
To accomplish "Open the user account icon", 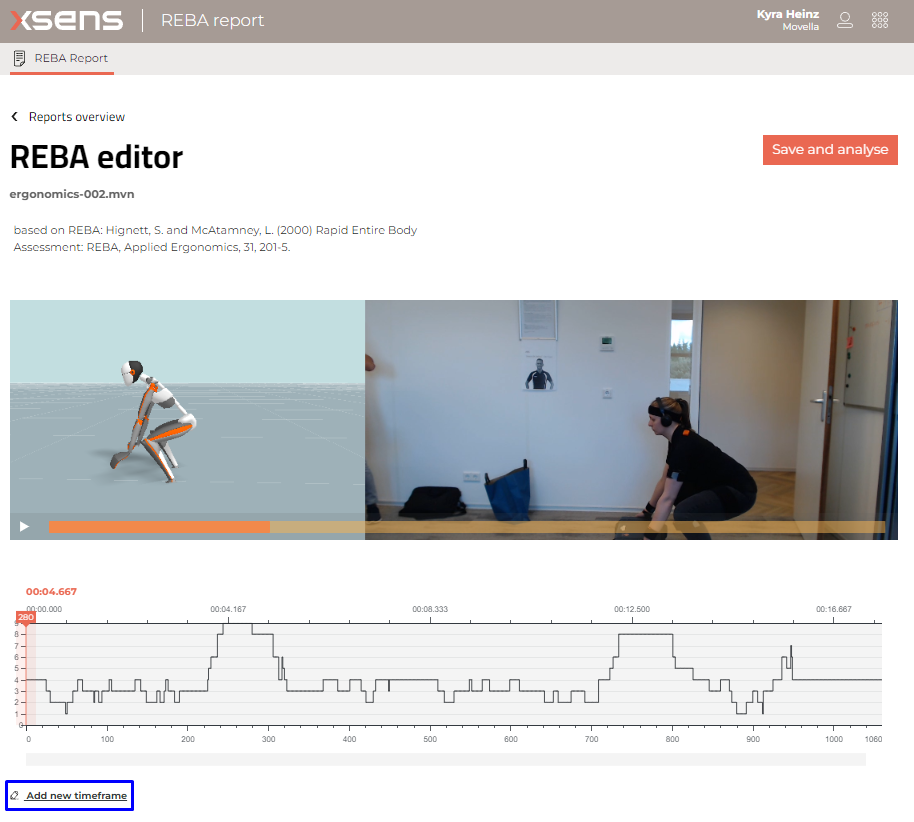I will point(845,19).
